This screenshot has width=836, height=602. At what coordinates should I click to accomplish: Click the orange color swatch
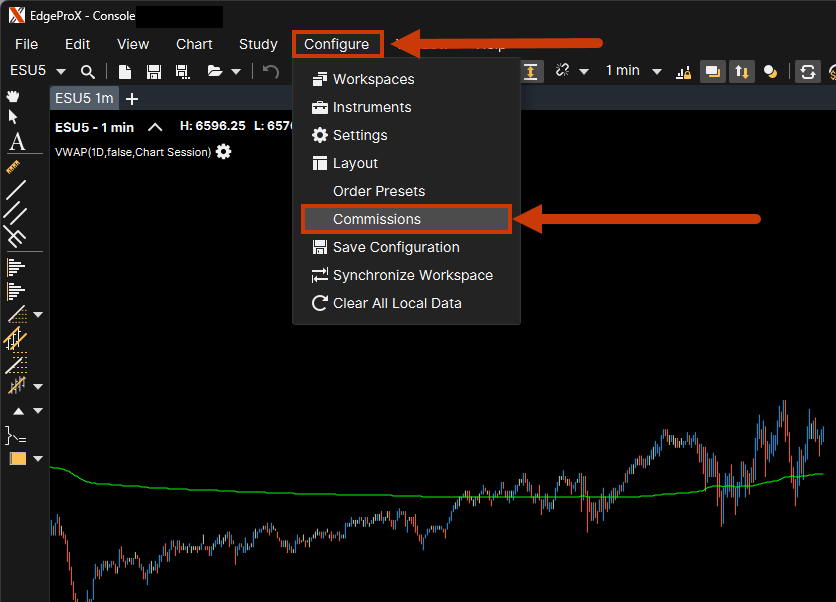(18, 459)
